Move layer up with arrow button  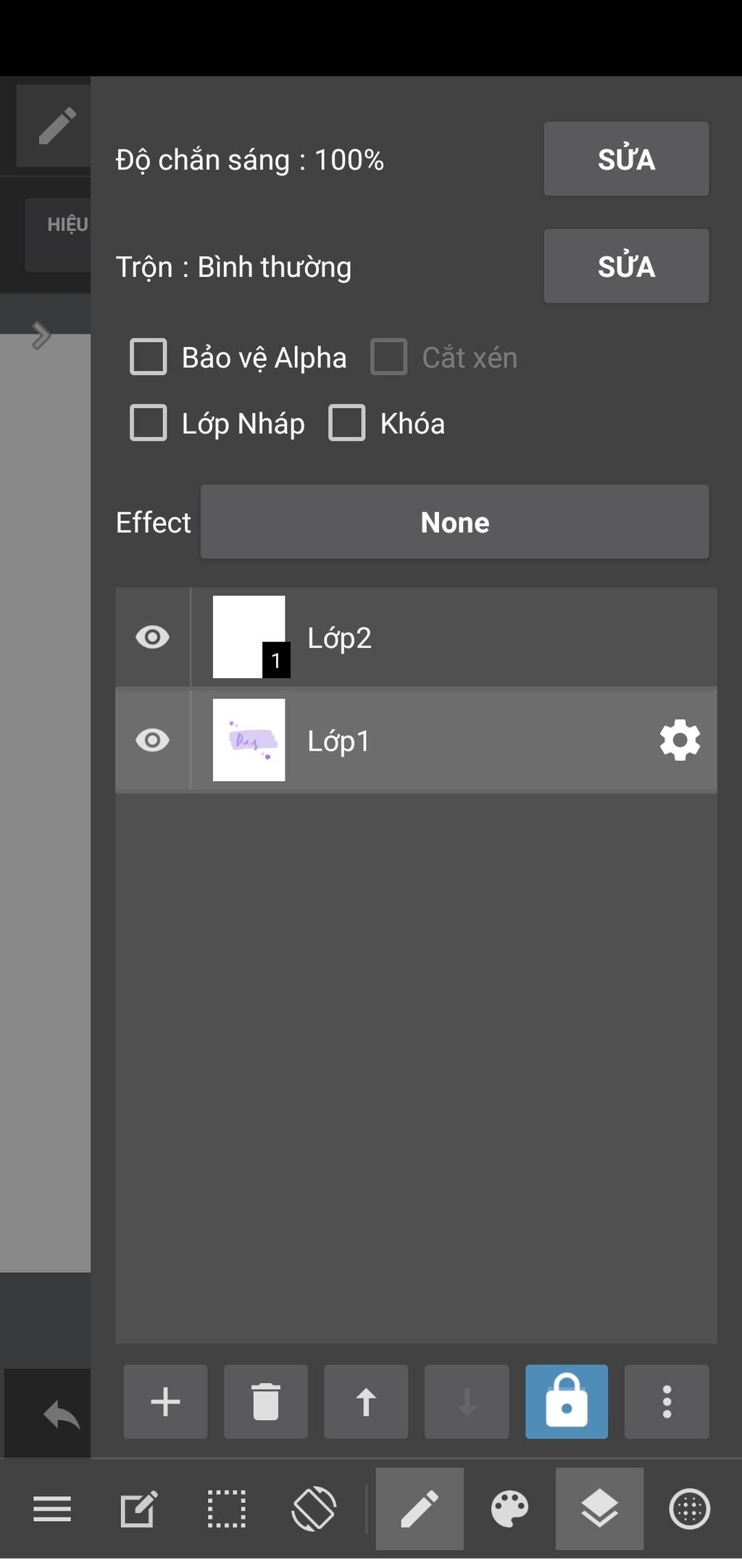(366, 1401)
